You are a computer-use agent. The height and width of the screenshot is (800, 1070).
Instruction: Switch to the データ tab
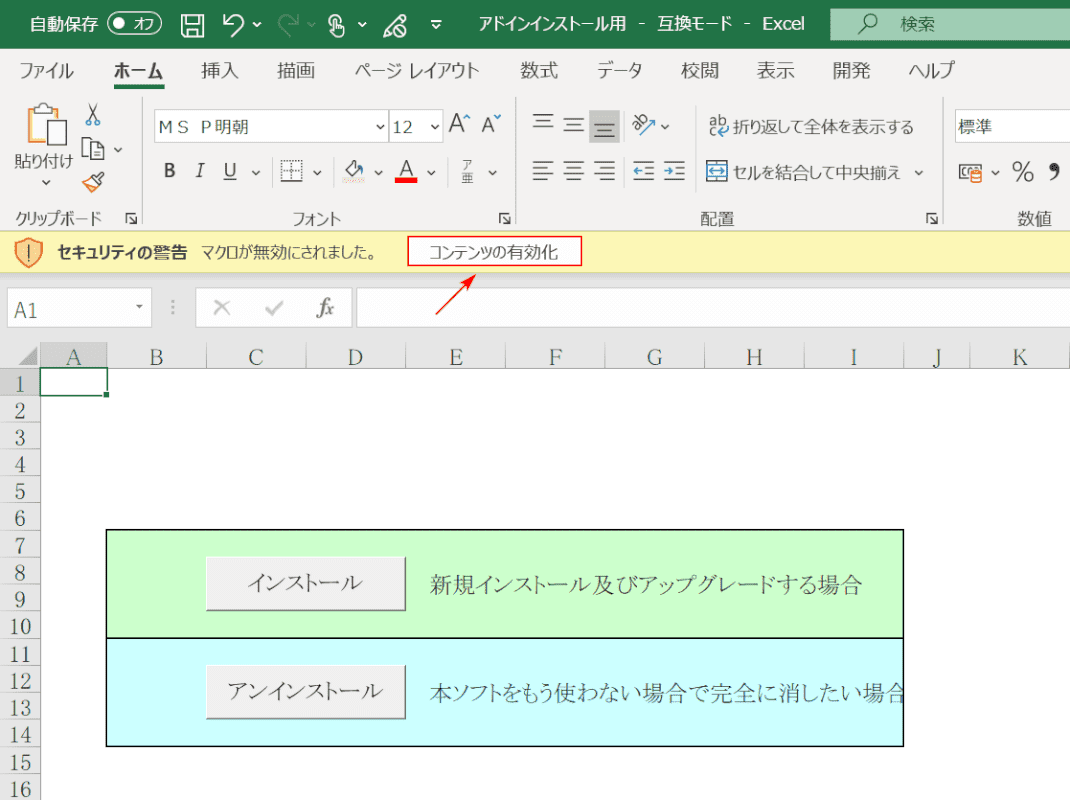(x=620, y=70)
